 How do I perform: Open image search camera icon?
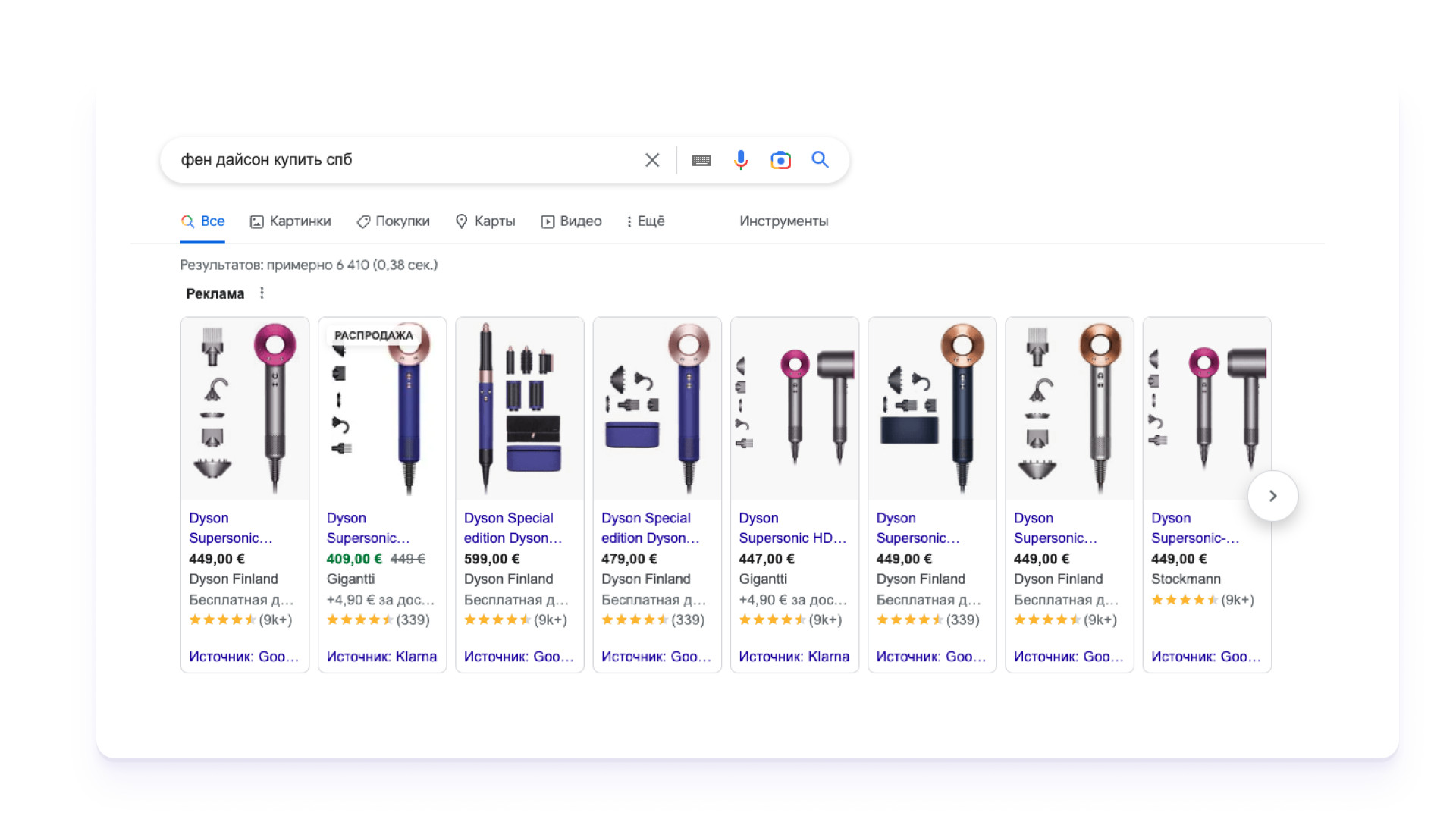tap(780, 160)
